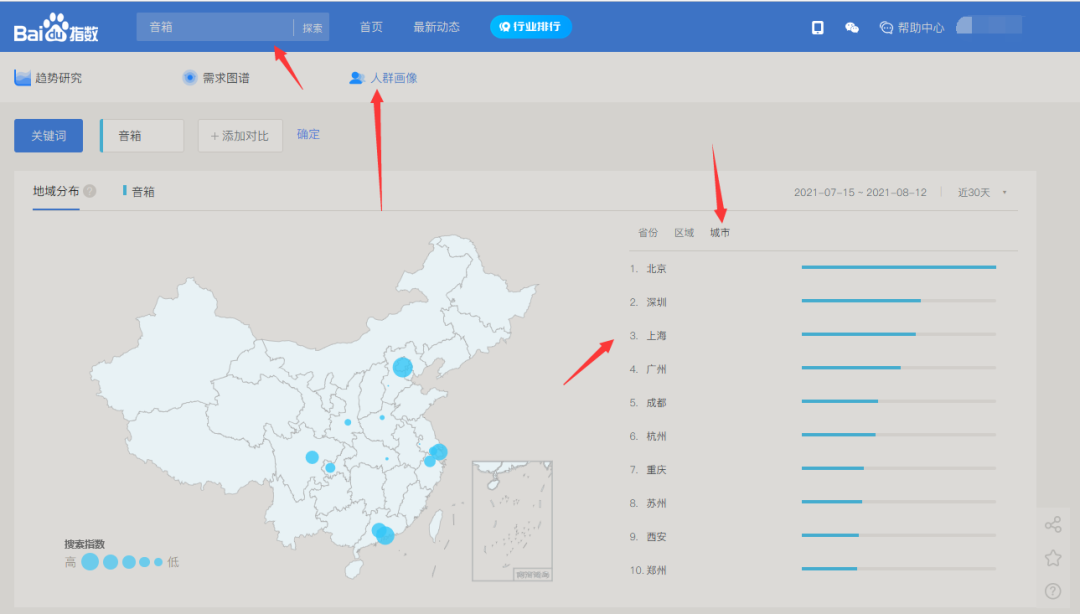Open 帮助中心 help center
This screenshot has height=614, width=1080.
910,27
